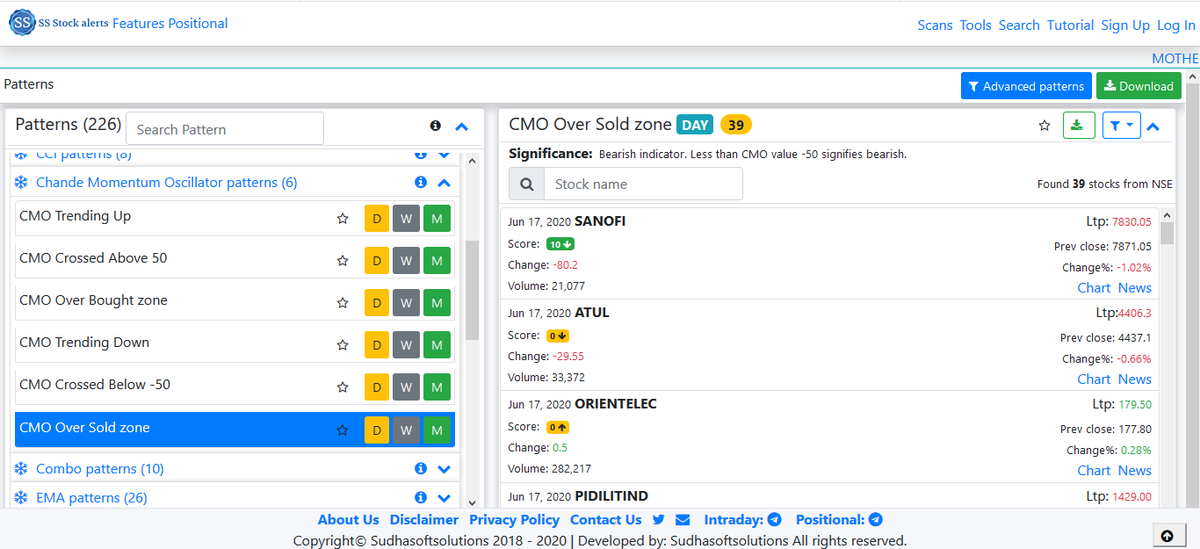1200x549 pixels.
Task: Click the Advanced patterns button
Action: click(1026, 86)
